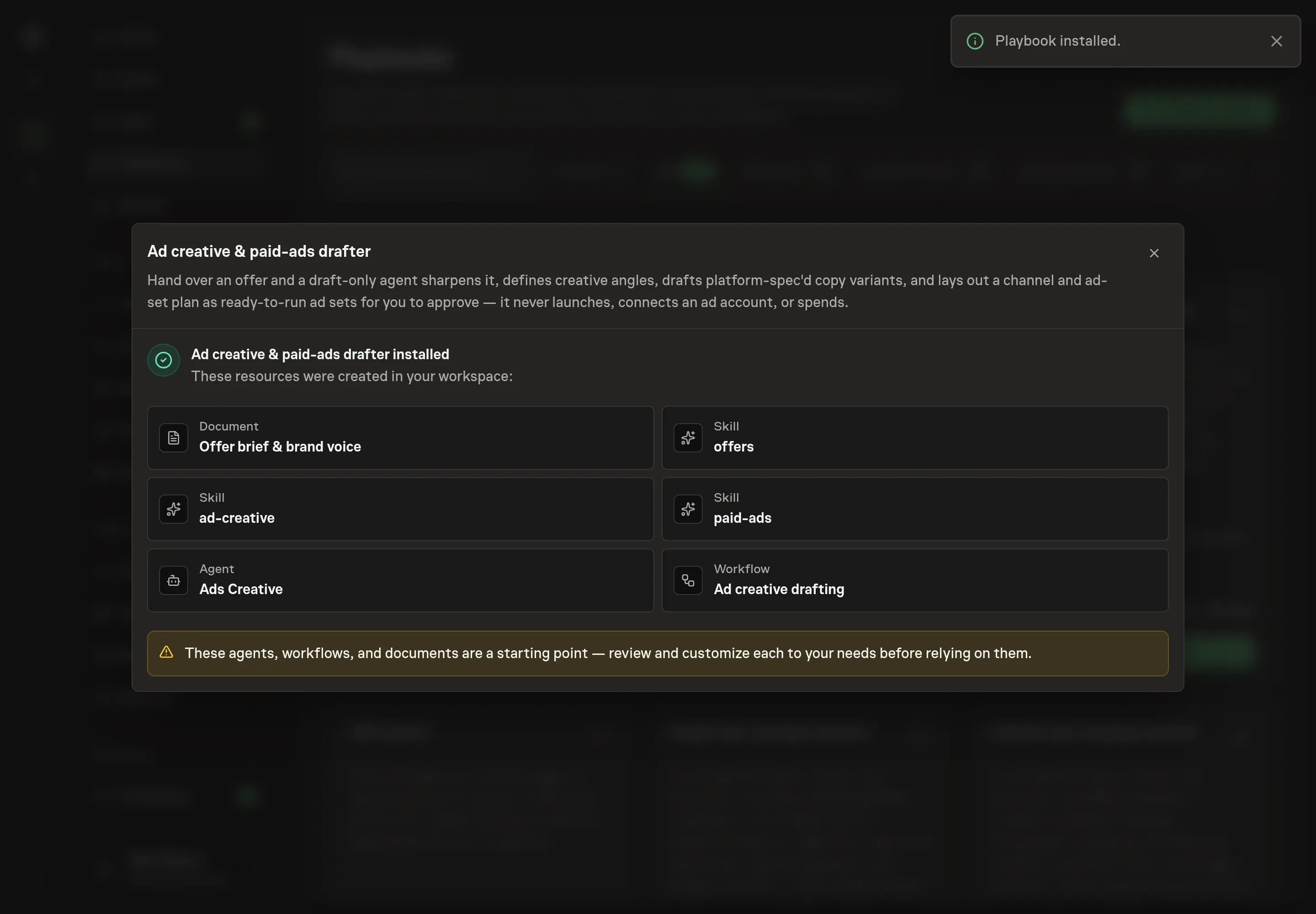The image size is (1316, 914).
Task: Click the workflow icon for Ad creative drafting
Action: click(688, 581)
